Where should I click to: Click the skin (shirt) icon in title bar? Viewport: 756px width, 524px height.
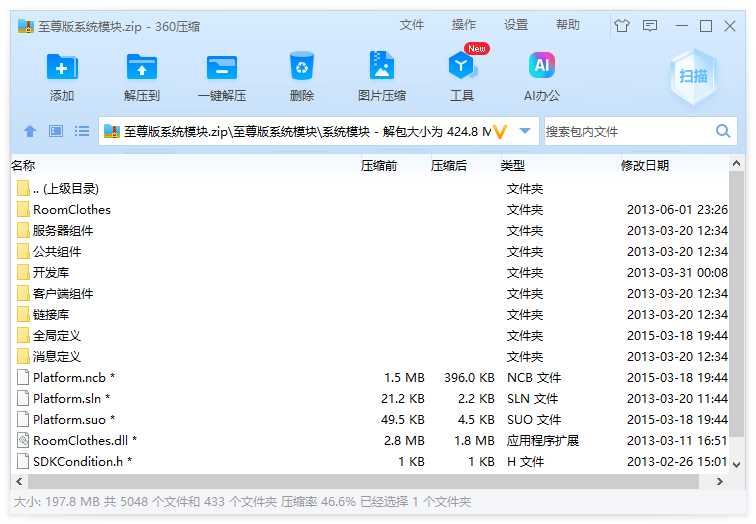[x=621, y=25]
